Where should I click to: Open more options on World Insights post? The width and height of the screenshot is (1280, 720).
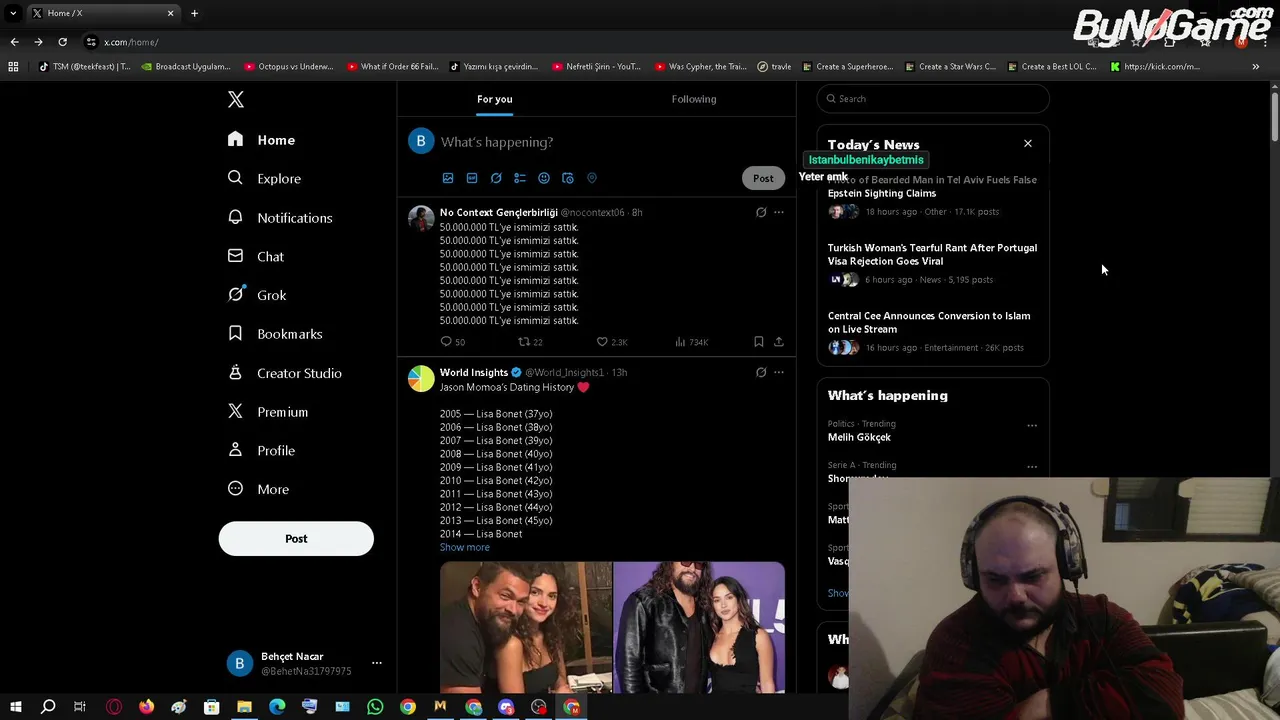[779, 372]
